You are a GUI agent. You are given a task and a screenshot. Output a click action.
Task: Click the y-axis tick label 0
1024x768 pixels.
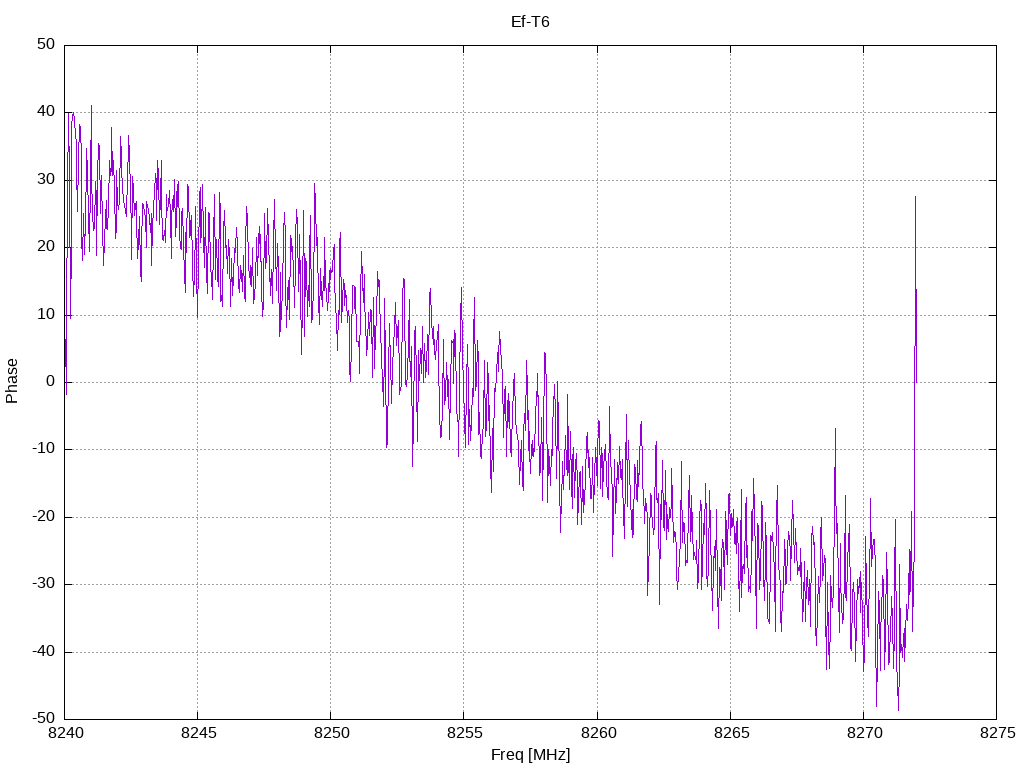pos(51,382)
